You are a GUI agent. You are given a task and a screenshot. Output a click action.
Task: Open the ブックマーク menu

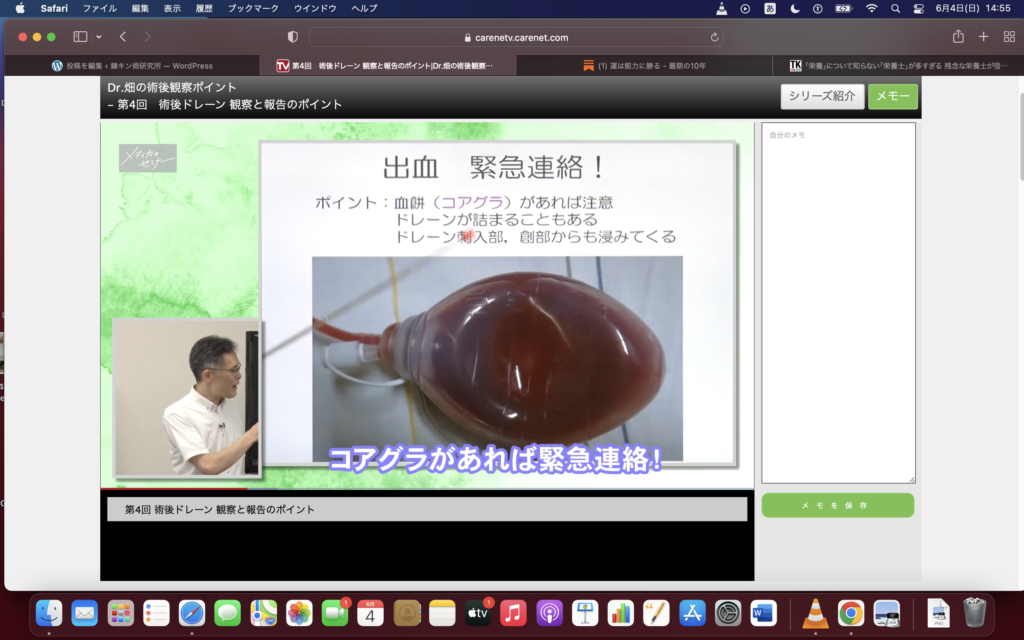tap(252, 8)
